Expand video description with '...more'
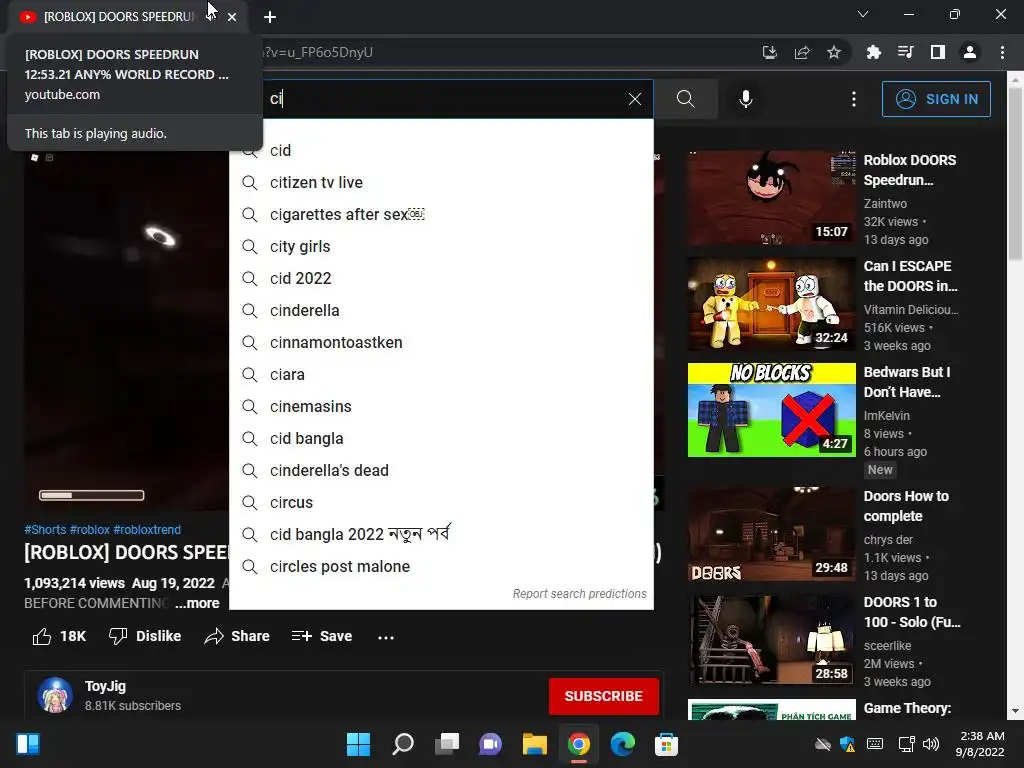This screenshot has height=768, width=1024. coord(197,603)
